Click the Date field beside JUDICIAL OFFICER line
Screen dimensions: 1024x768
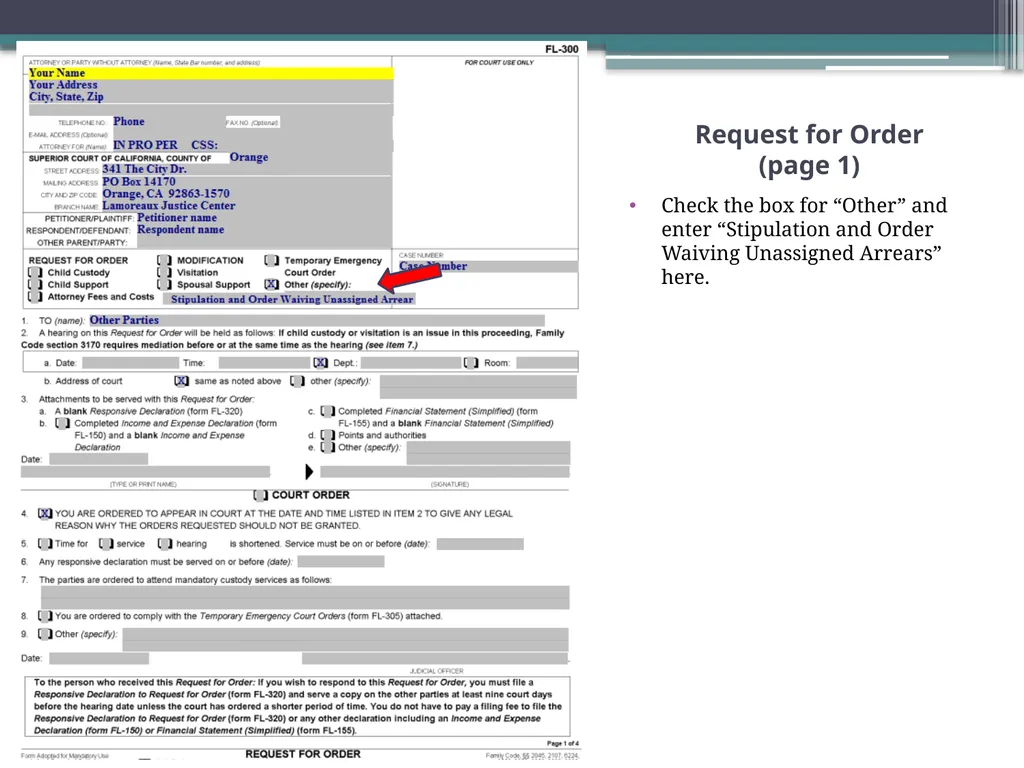tap(99, 658)
